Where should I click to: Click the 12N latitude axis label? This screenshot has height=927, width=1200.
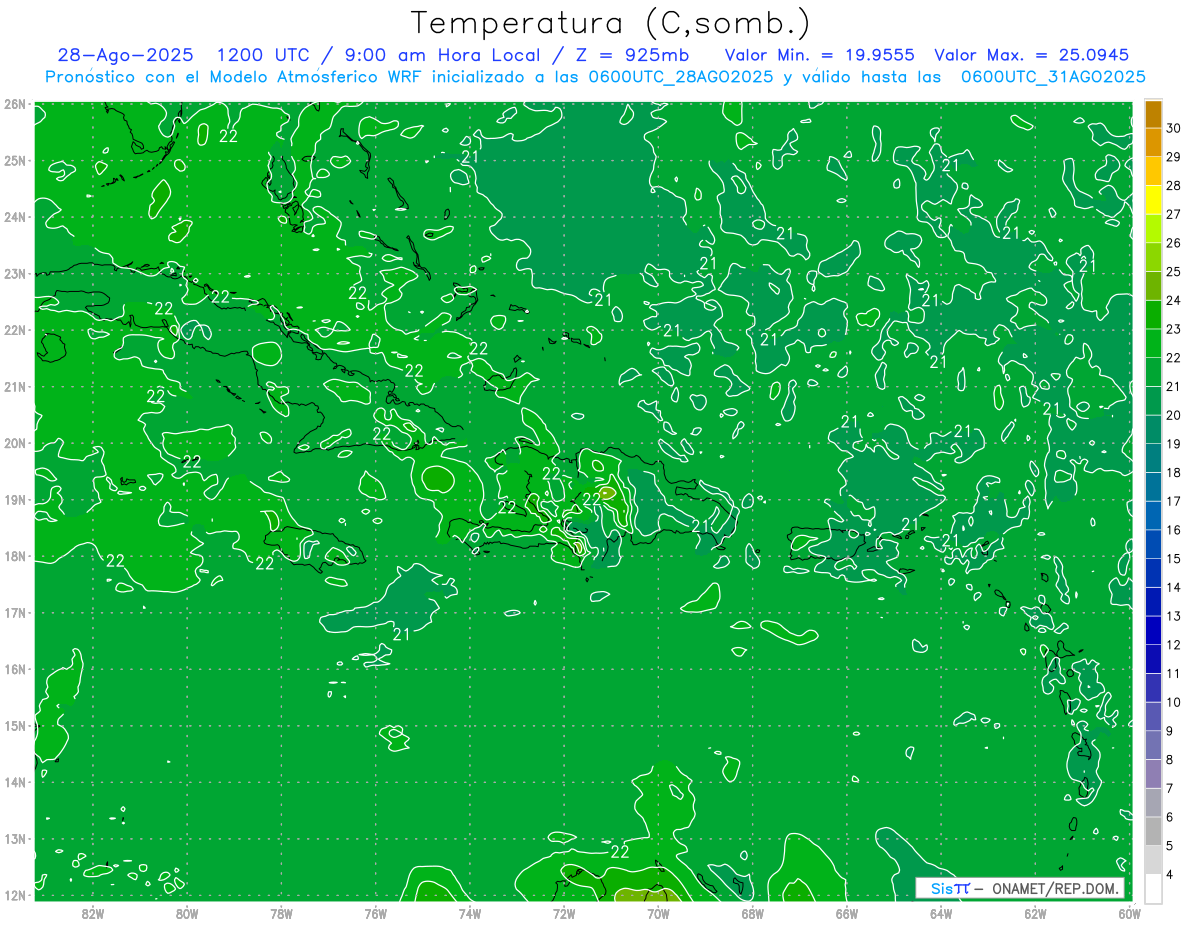click(15, 895)
